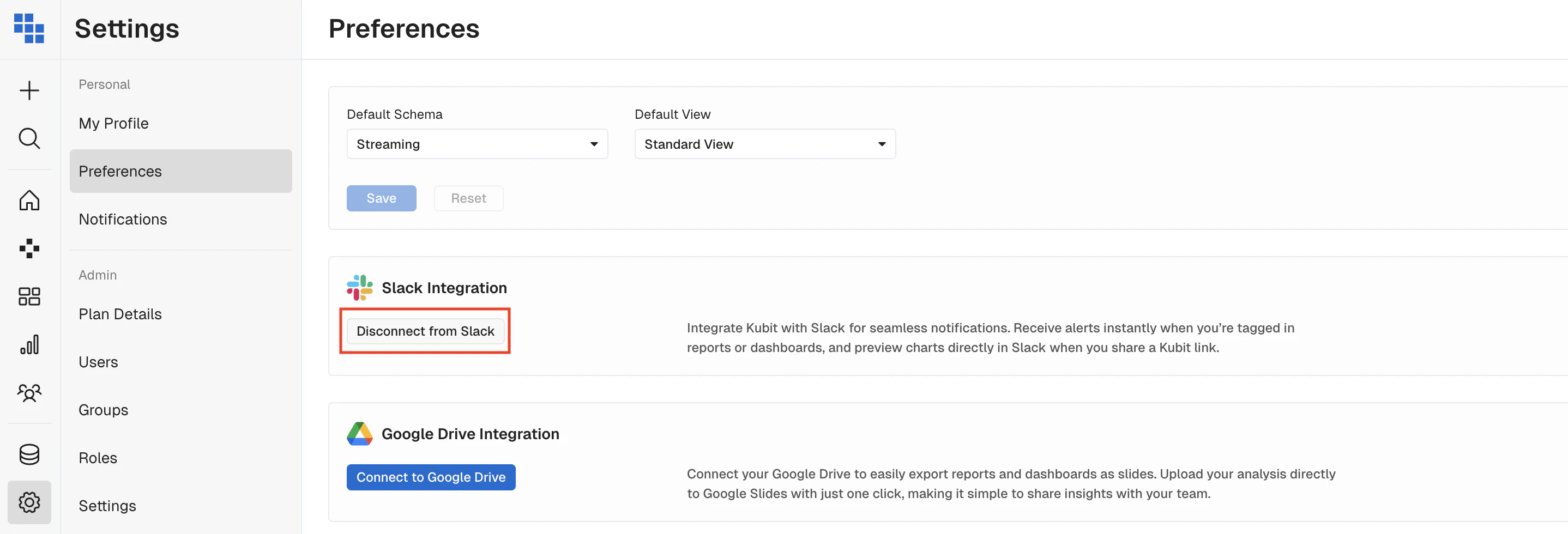Click the Reset button
Screen dimensions: 1568x534
point(468,198)
